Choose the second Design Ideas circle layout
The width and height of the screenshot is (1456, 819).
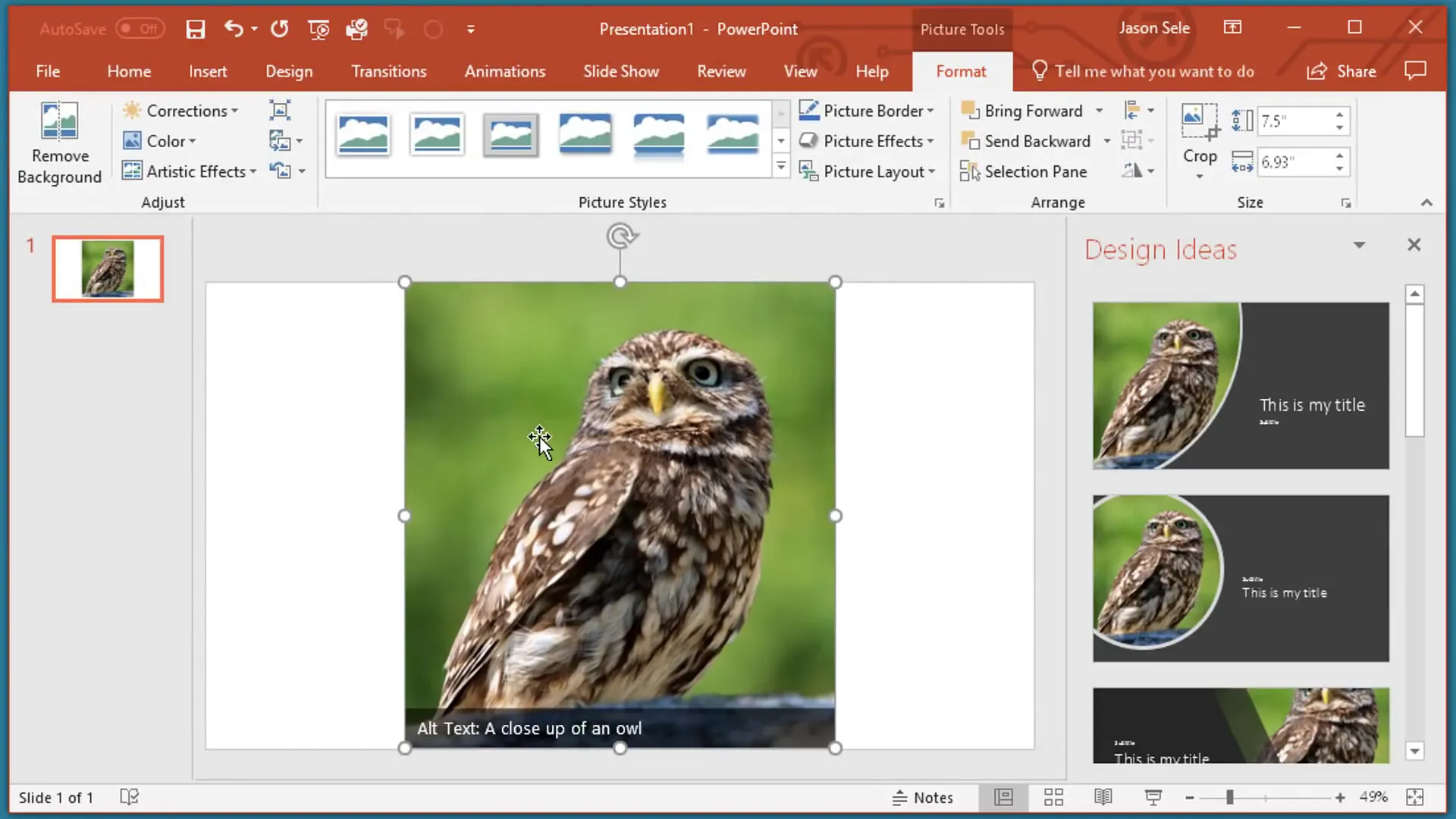coord(1241,578)
